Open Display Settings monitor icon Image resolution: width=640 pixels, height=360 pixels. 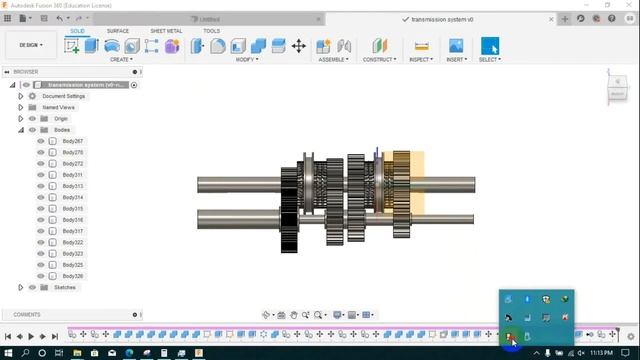coord(337,315)
